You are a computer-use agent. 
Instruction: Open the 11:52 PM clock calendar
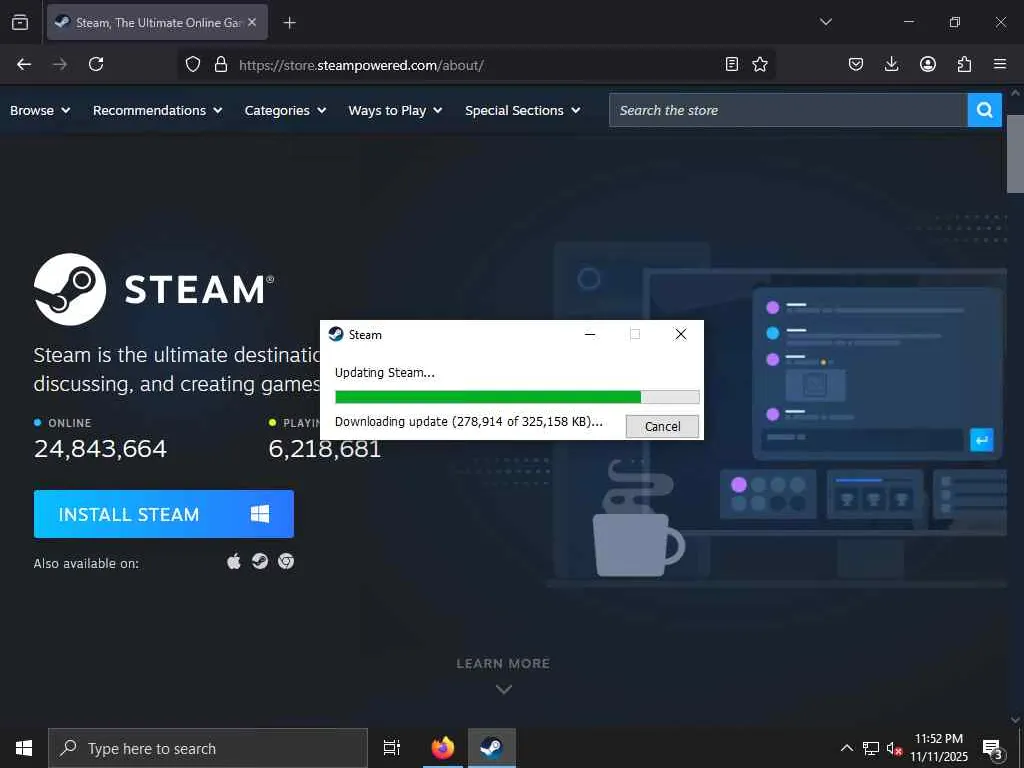939,748
